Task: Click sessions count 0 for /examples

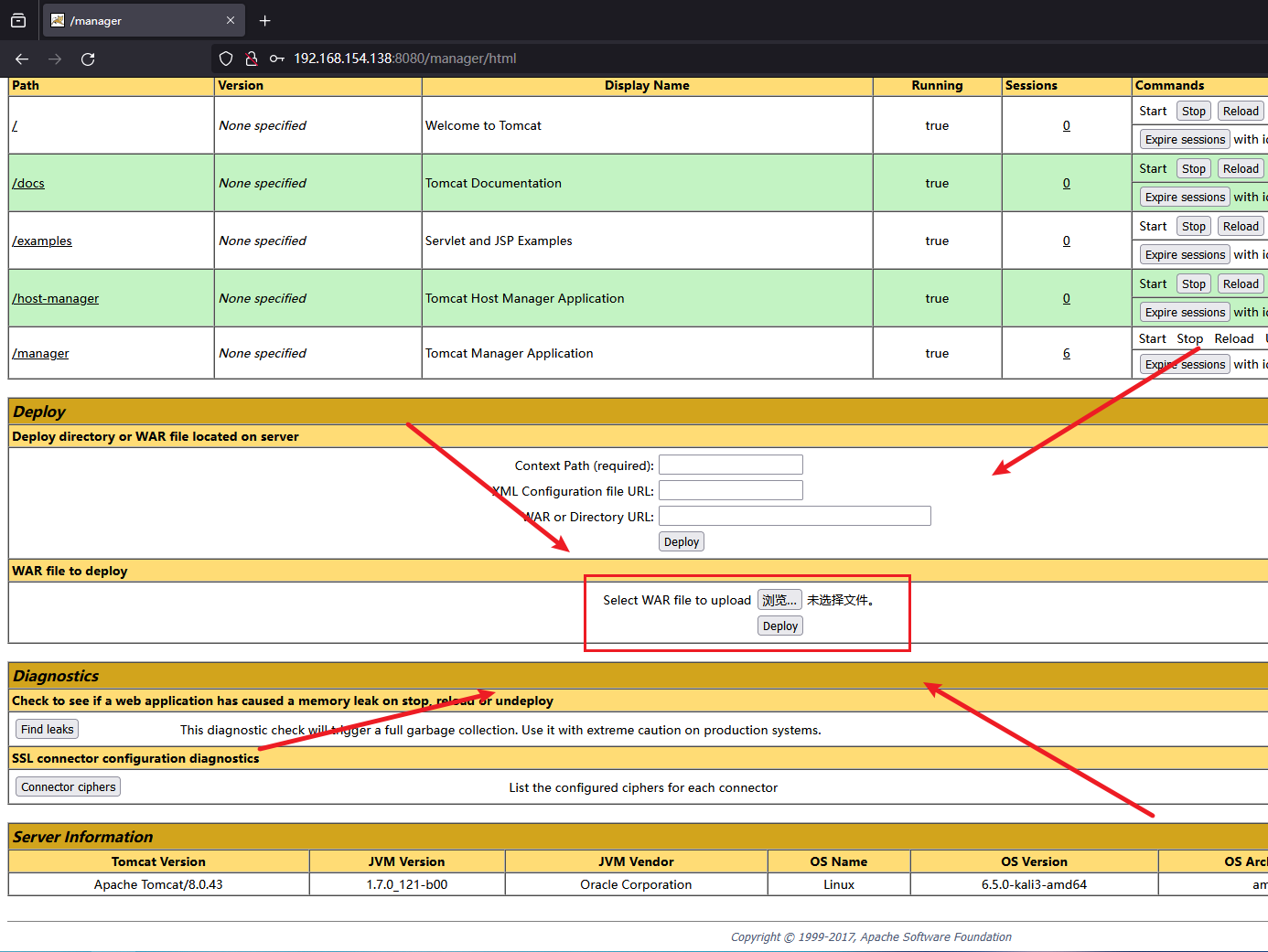Action: click(x=1067, y=241)
